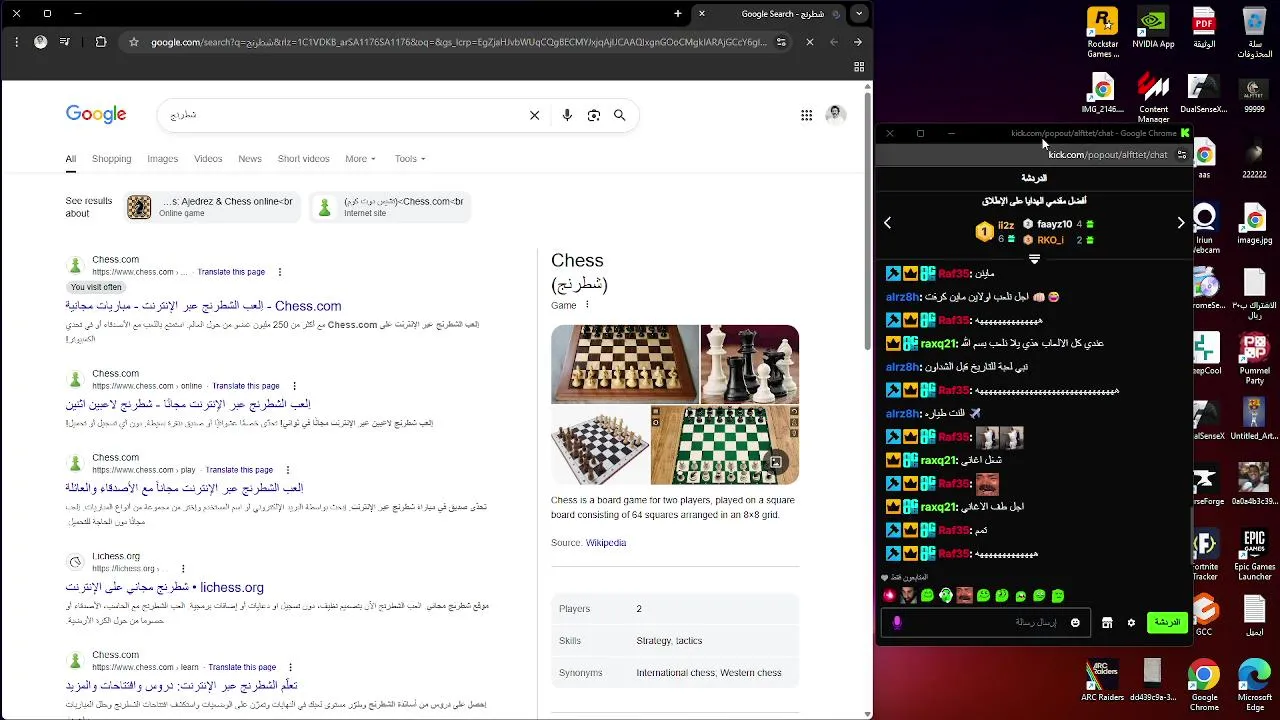Open options menu for first Chess.com result
This screenshot has height=720, width=1280.
tap(279, 272)
